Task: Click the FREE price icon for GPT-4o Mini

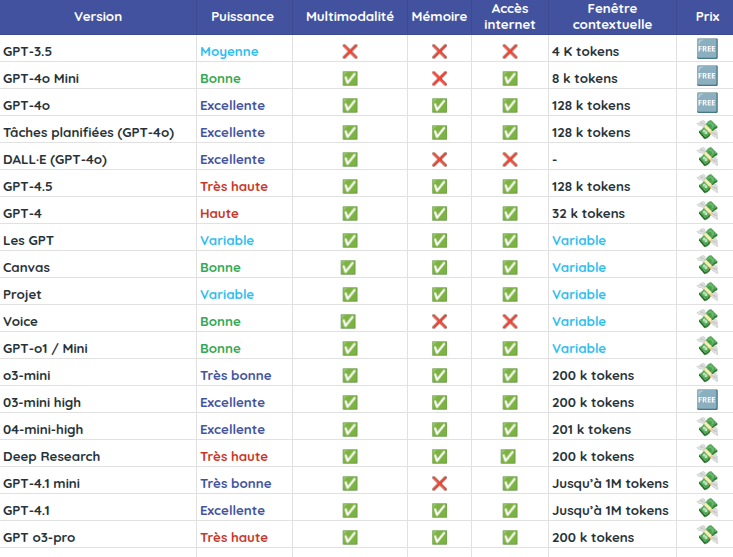Action: click(707, 76)
